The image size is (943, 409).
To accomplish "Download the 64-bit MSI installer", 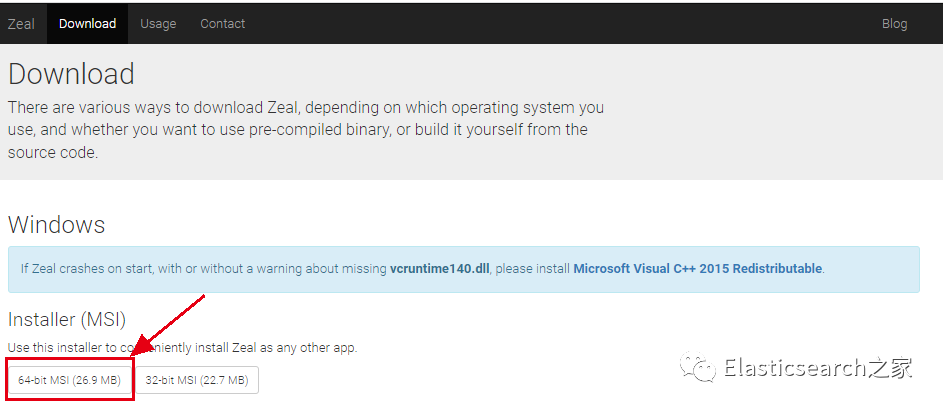I will 69,381.
